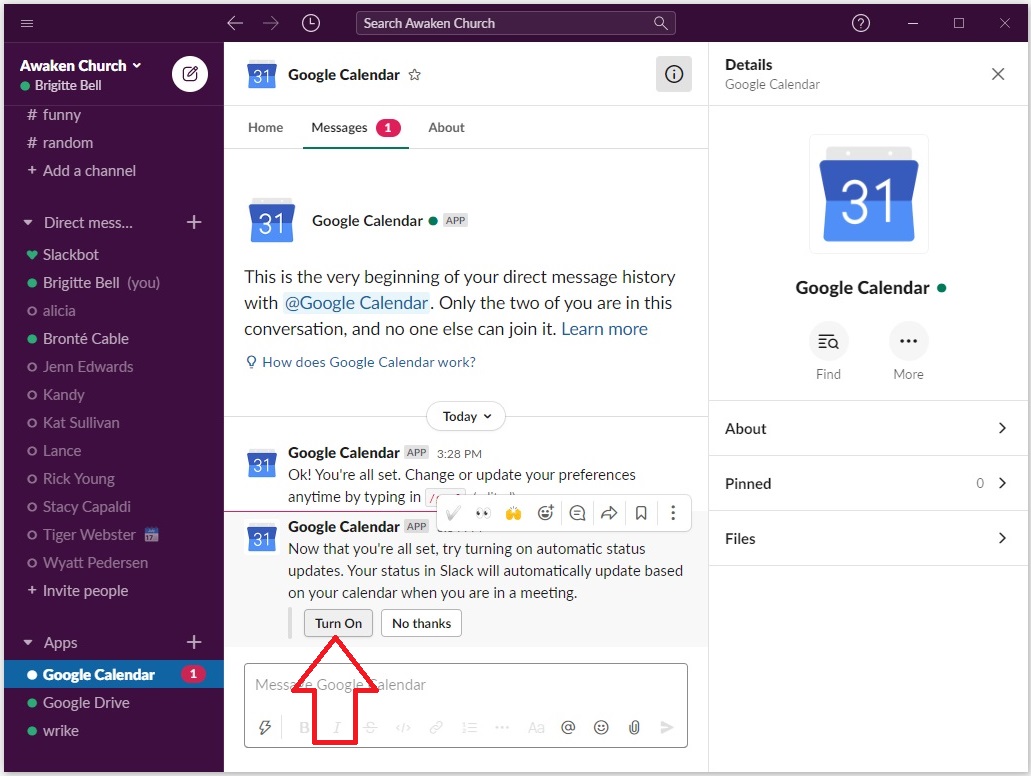Mention someone with the @ icon

(x=568, y=727)
